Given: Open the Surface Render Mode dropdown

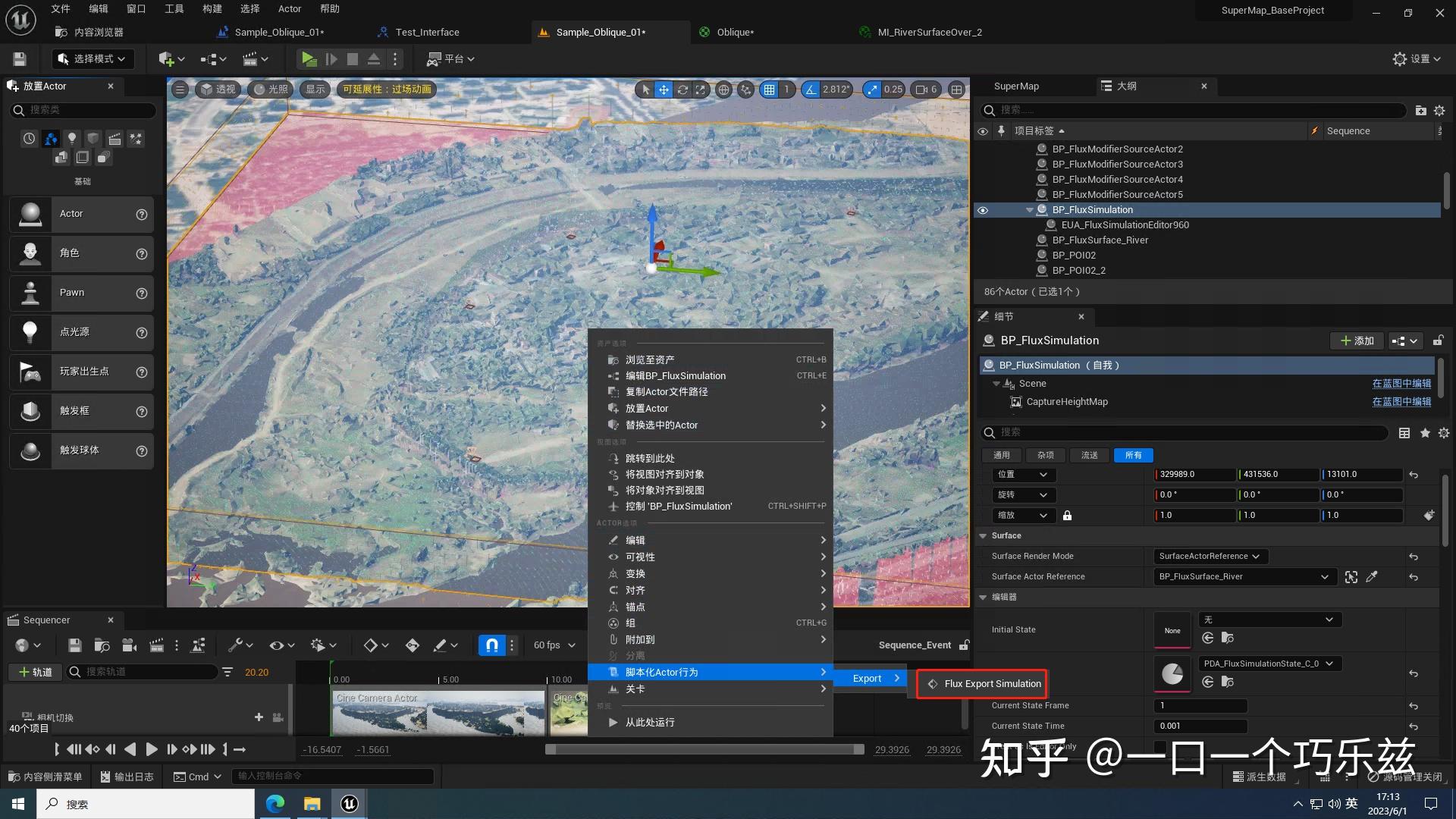Looking at the screenshot, I should [1210, 557].
